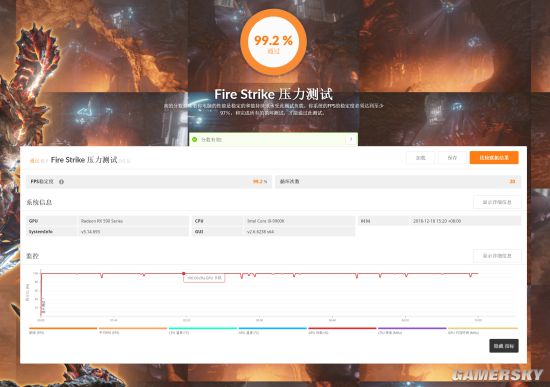Click the 'Intel Core i9-9900K' CPU value
This screenshot has height=387, width=550.
click(x=266, y=221)
